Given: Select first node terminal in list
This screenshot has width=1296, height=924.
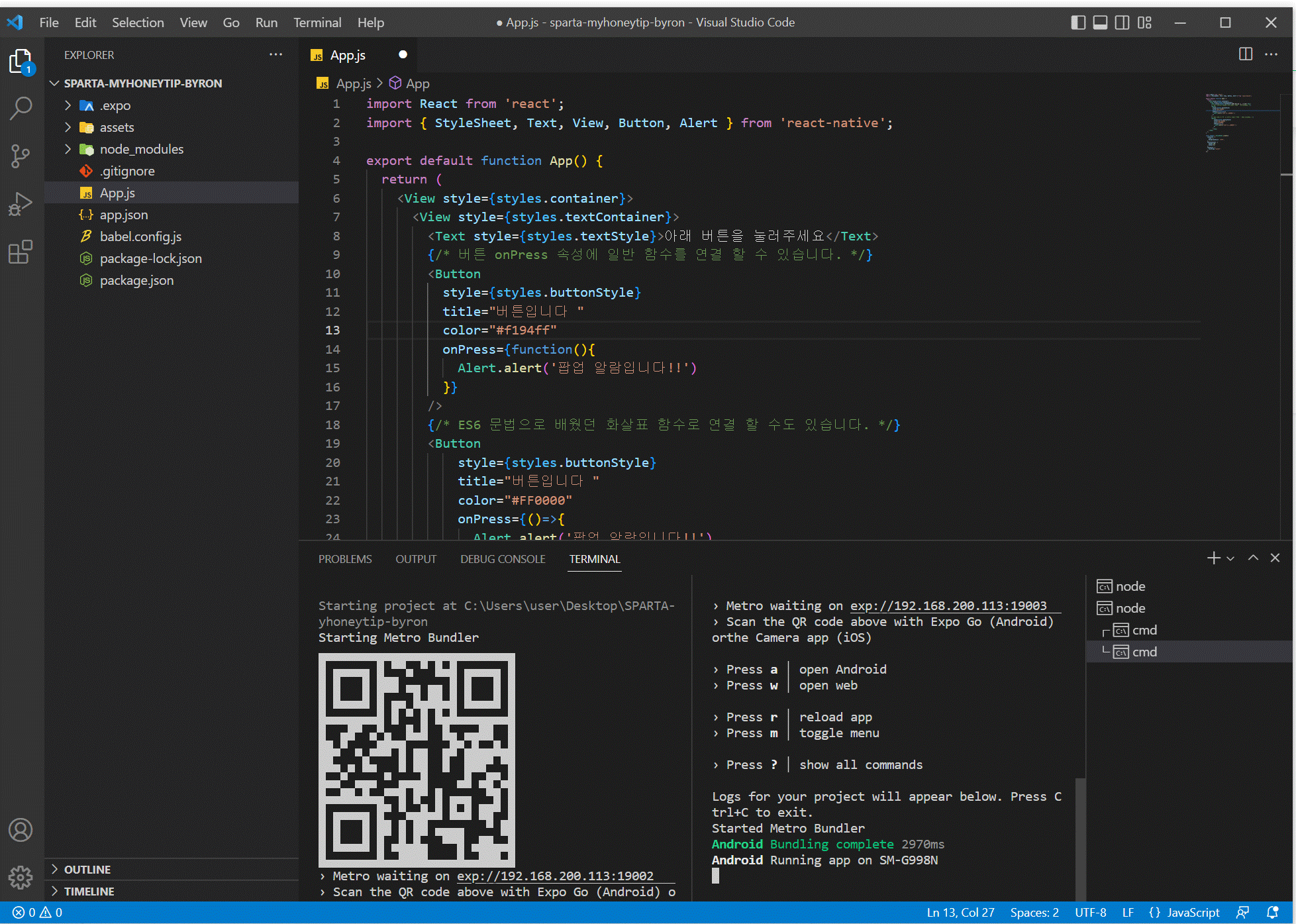Looking at the screenshot, I should point(1189,586).
